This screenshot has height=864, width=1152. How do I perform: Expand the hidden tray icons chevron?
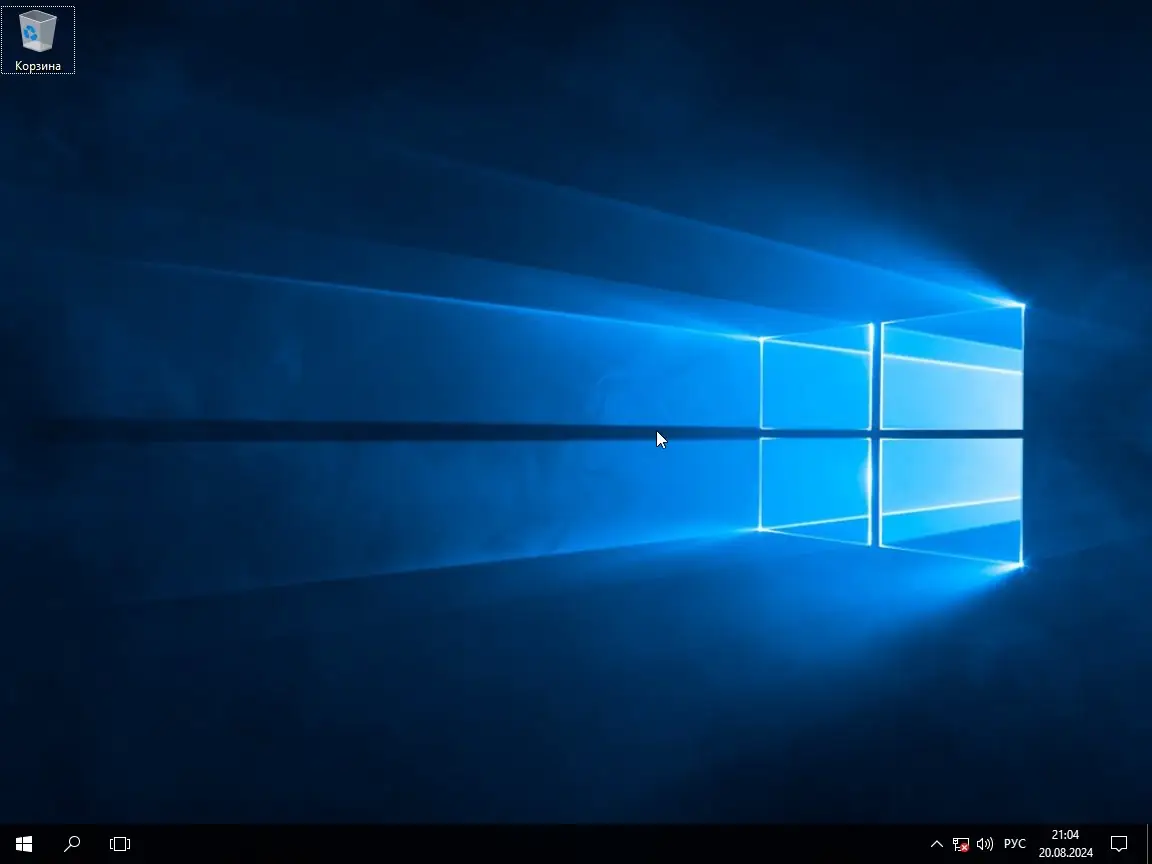936,844
